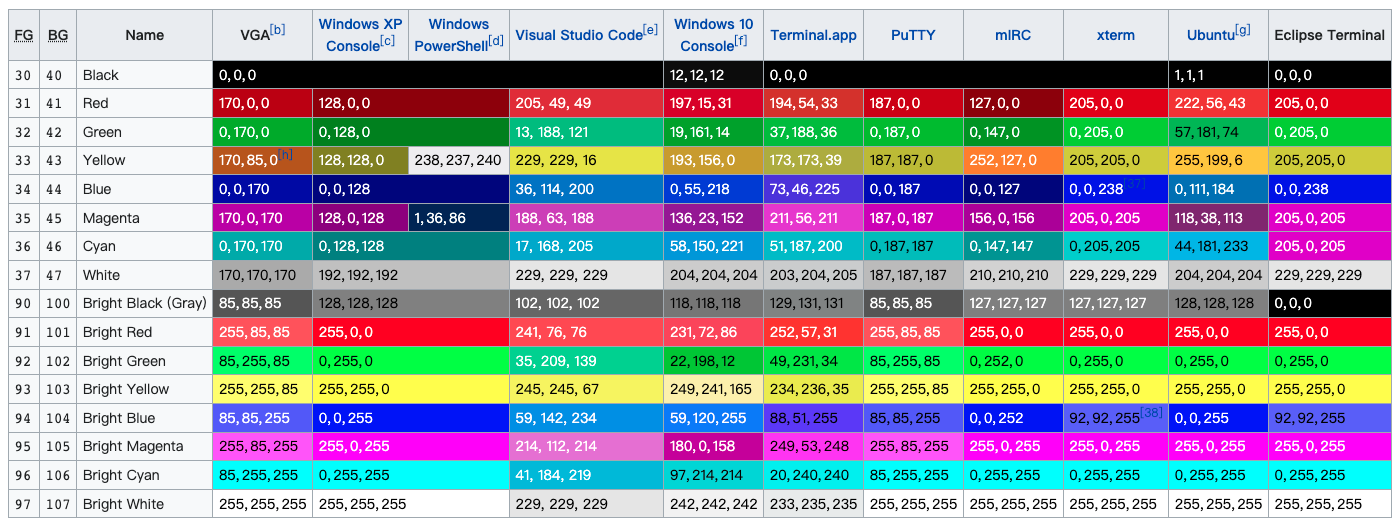Image resolution: width=1399 pixels, height=528 pixels.
Task: Click the Name column header
Action: click(x=145, y=35)
